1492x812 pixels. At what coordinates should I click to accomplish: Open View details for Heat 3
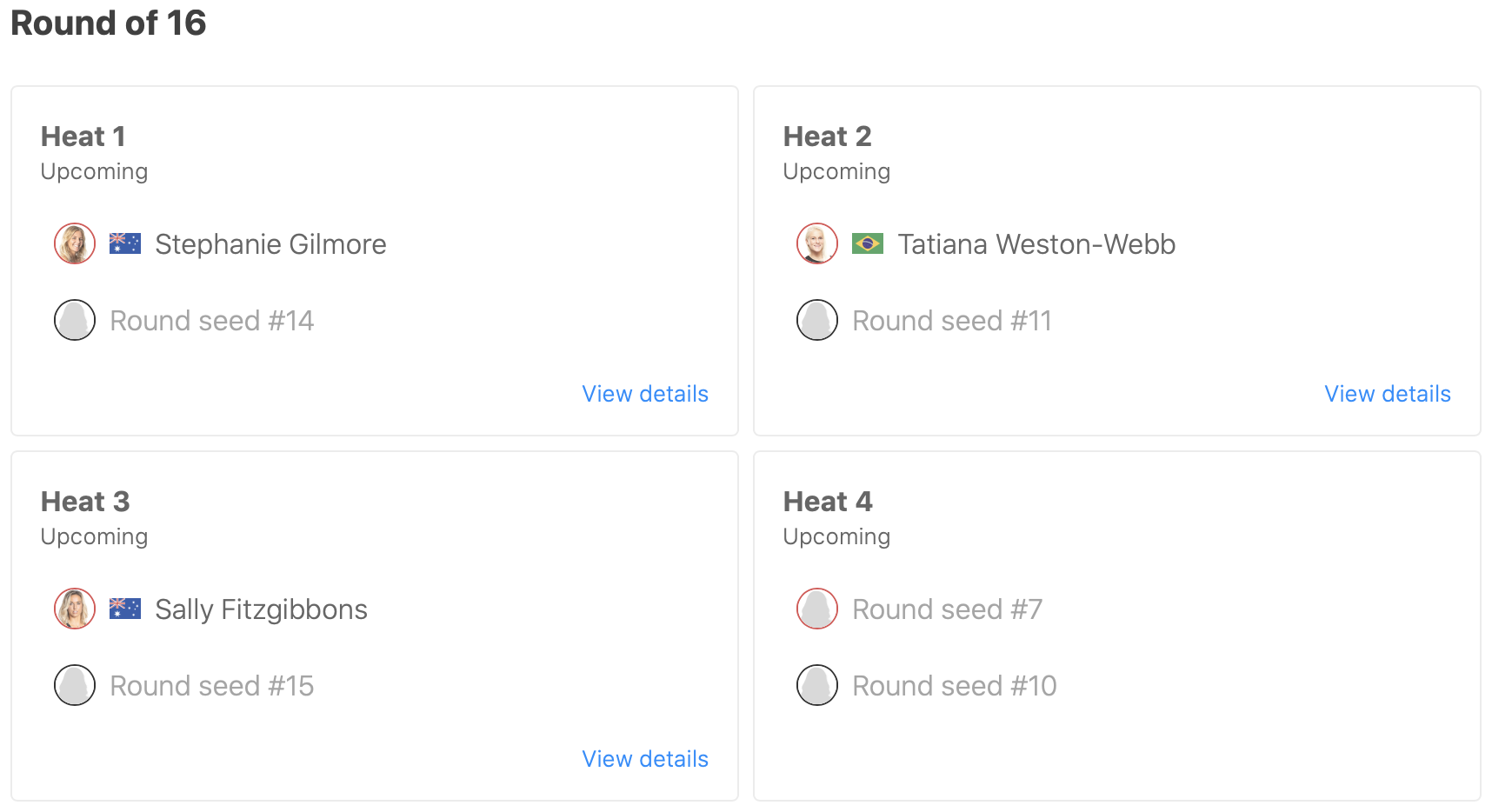[645, 759]
